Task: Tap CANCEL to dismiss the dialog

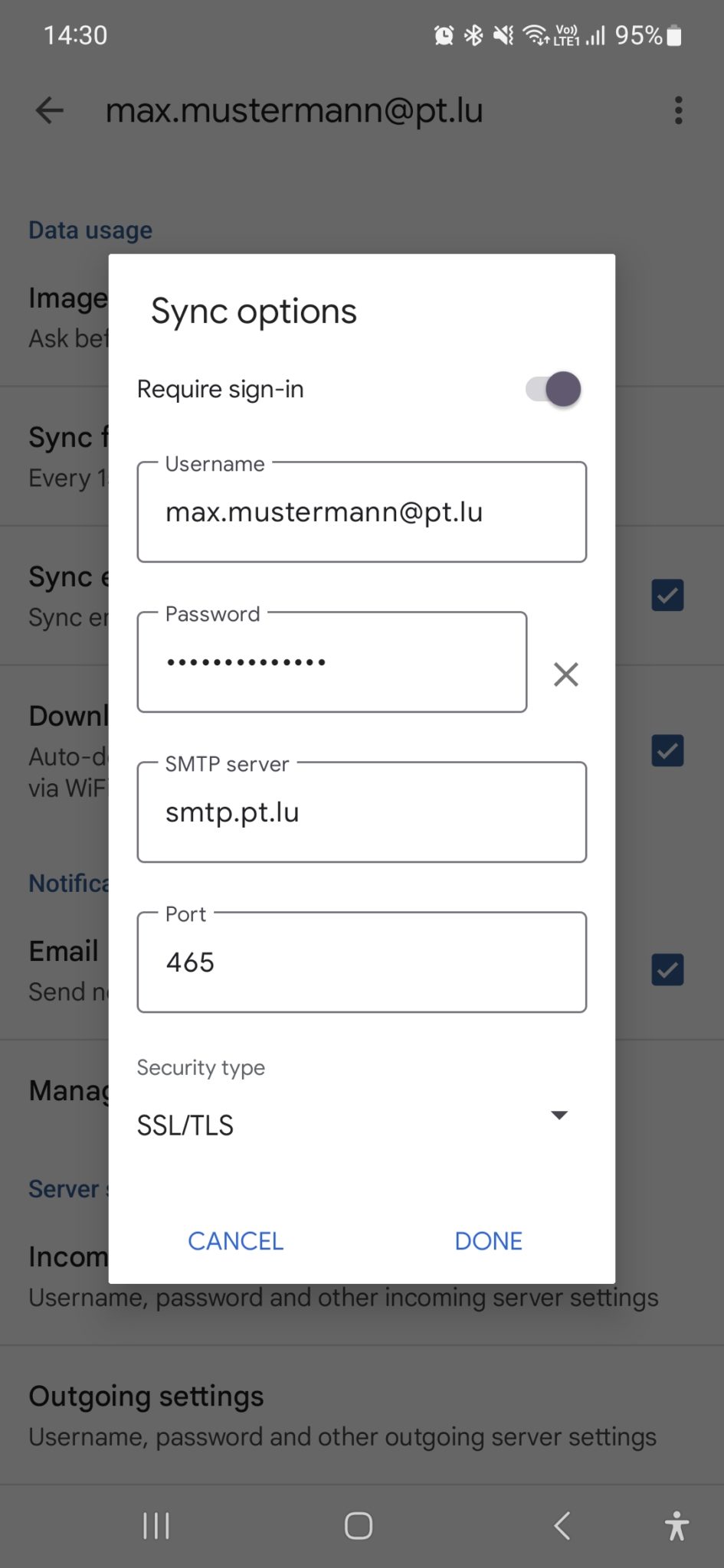Action: click(235, 1240)
